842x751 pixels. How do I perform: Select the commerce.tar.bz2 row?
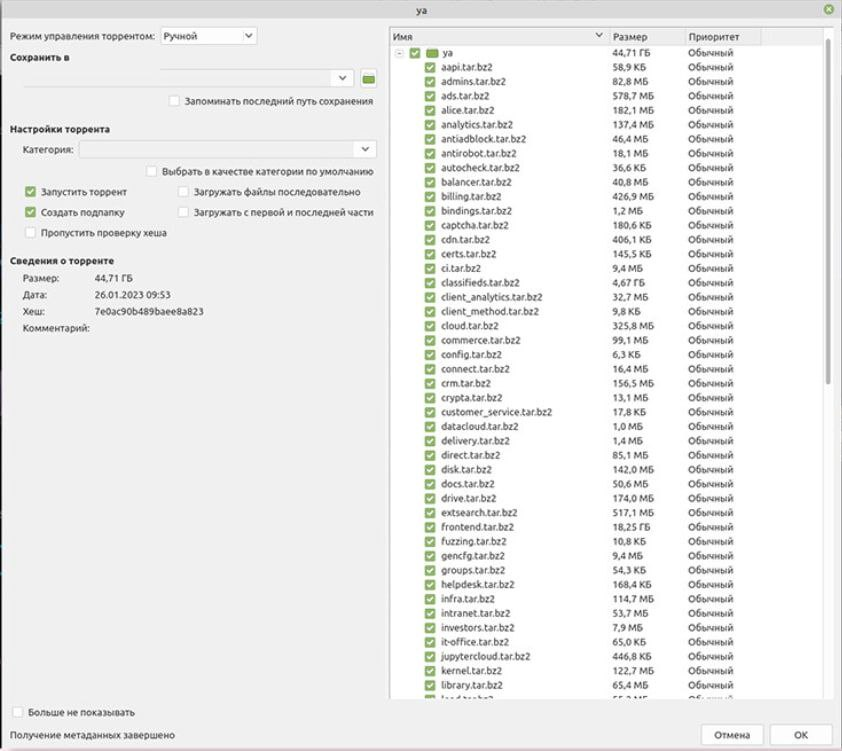pyautogui.click(x=606, y=340)
